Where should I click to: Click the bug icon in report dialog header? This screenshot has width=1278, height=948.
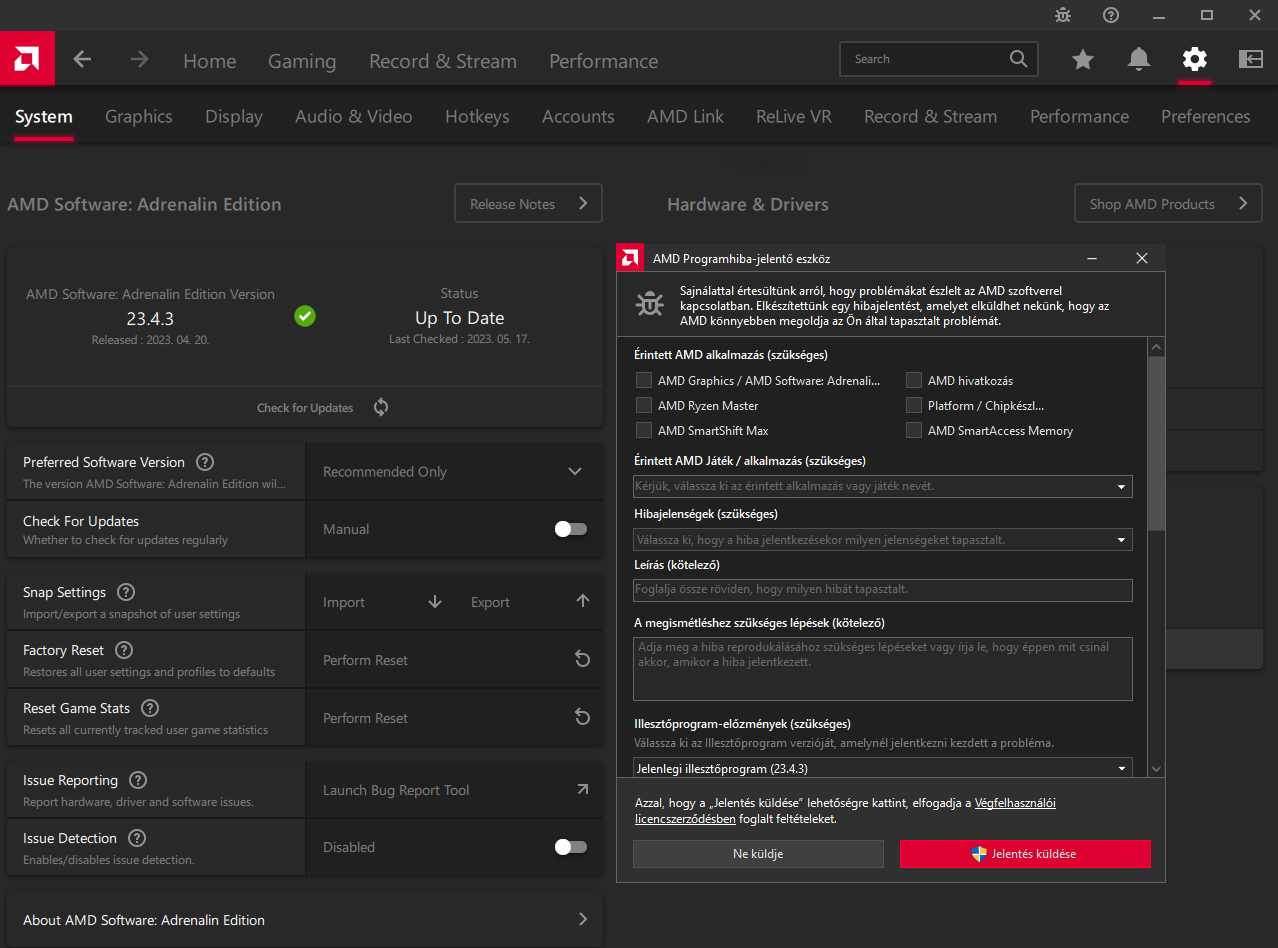pos(650,304)
